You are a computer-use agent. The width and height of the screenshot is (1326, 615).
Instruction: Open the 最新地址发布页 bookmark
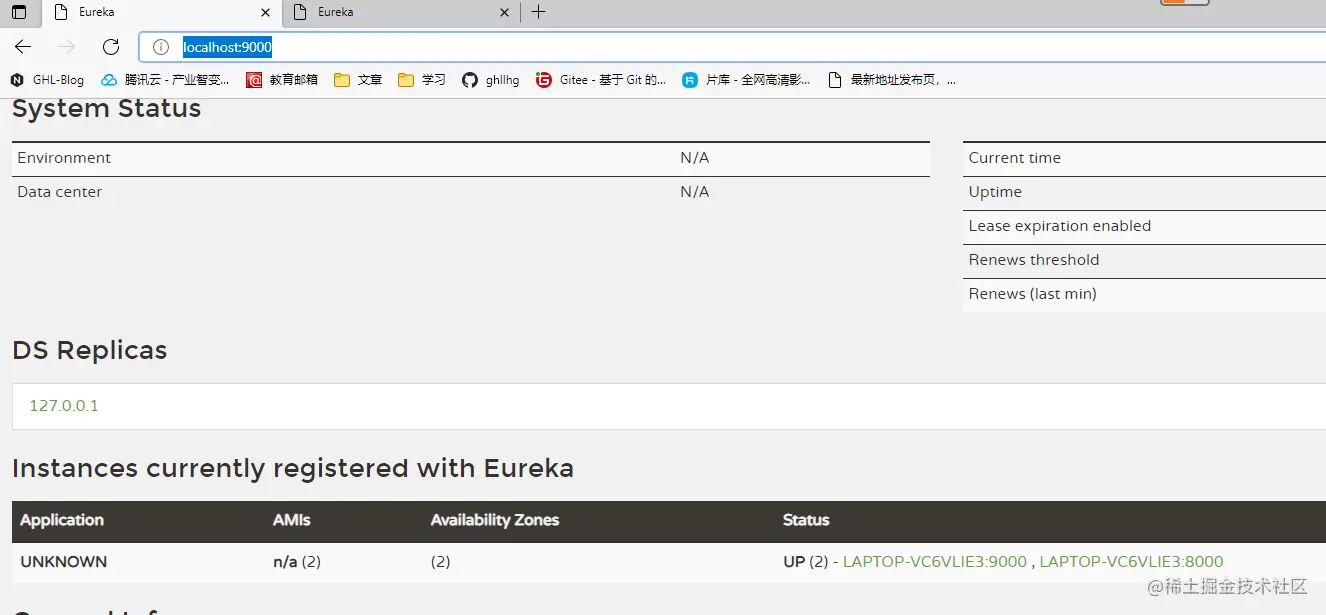click(x=892, y=80)
